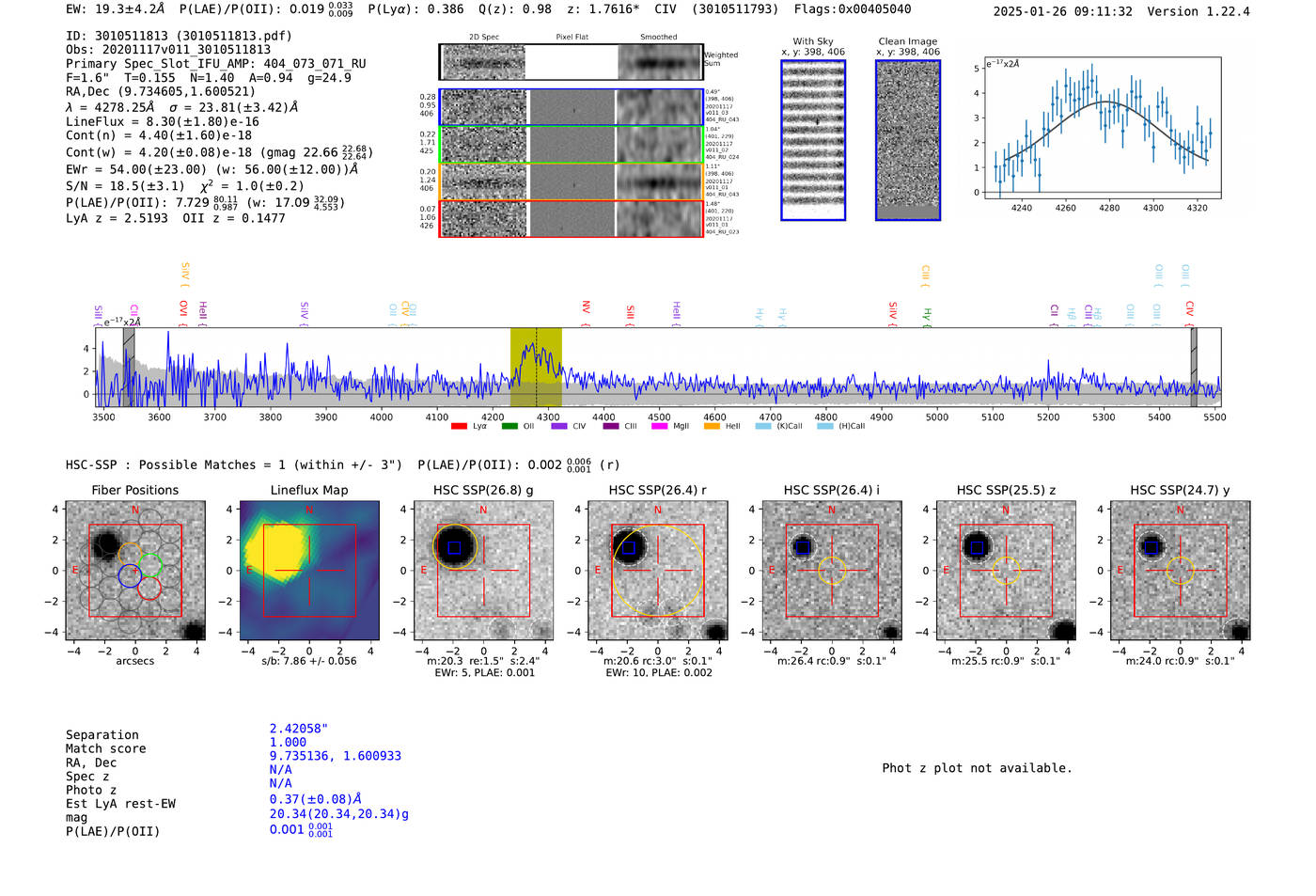Click the purple CIV legend swatch

pyautogui.click(x=559, y=426)
